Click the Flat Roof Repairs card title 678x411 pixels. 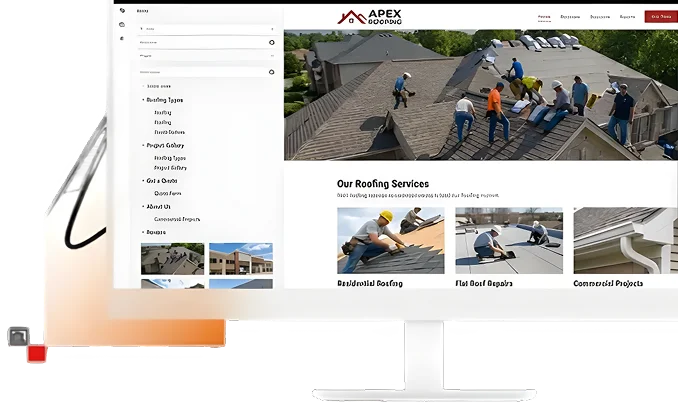484,284
